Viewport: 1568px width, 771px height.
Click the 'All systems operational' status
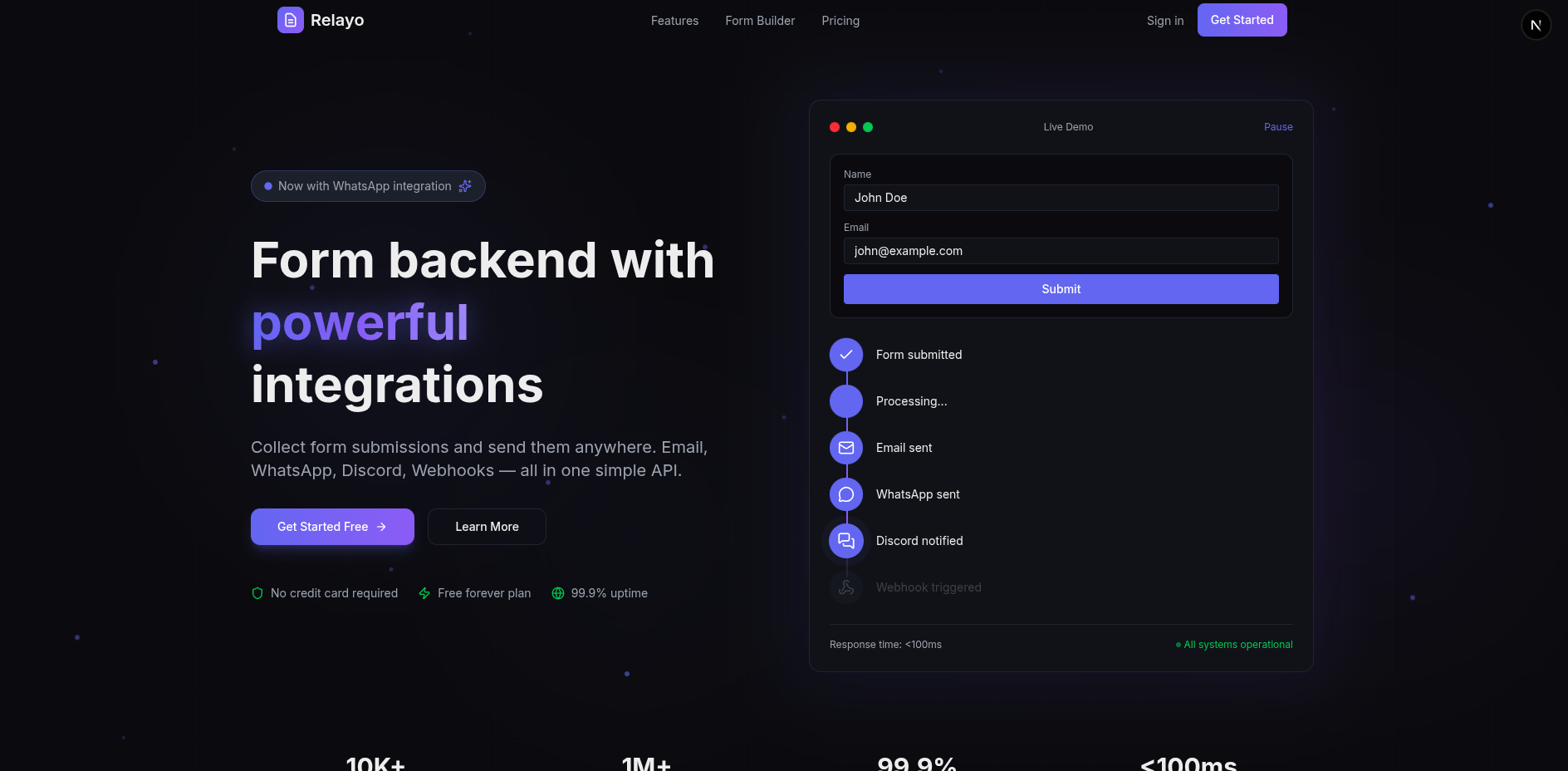(x=1235, y=645)
